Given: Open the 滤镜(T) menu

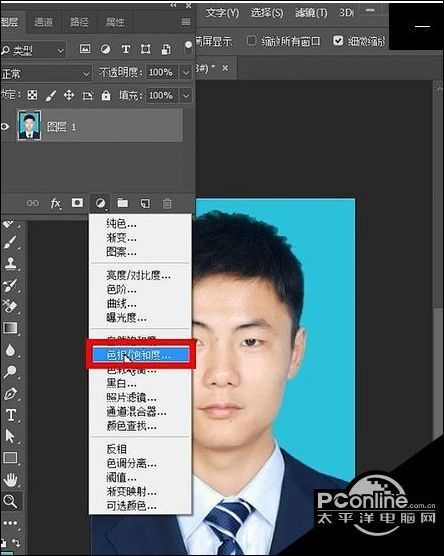Looking at the screenshot, I should coord(311,13).
